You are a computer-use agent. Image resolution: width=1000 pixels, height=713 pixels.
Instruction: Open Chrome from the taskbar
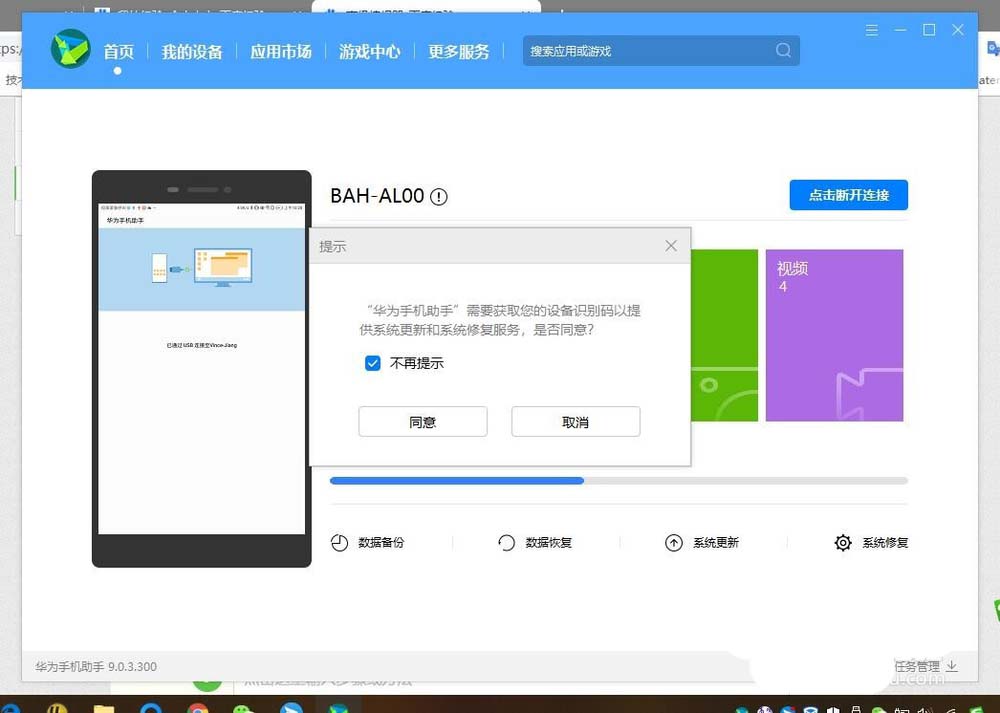coord(198,708)
